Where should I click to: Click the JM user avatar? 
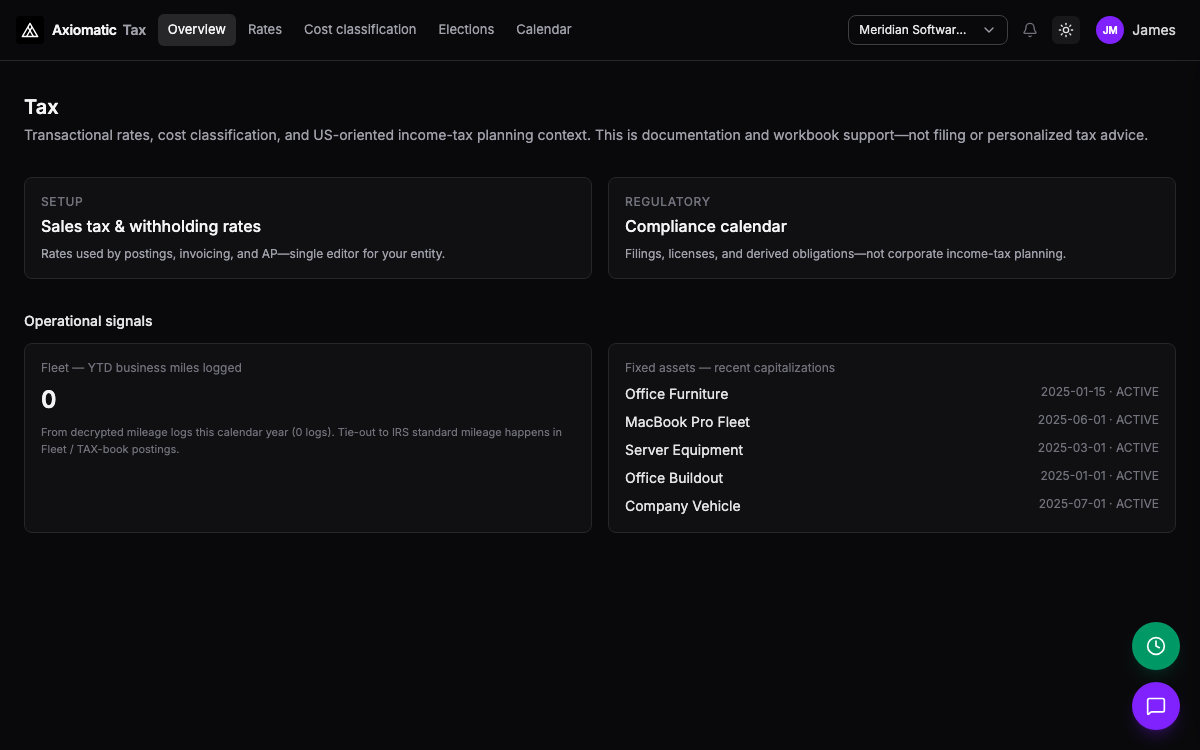click(1110, 30)
